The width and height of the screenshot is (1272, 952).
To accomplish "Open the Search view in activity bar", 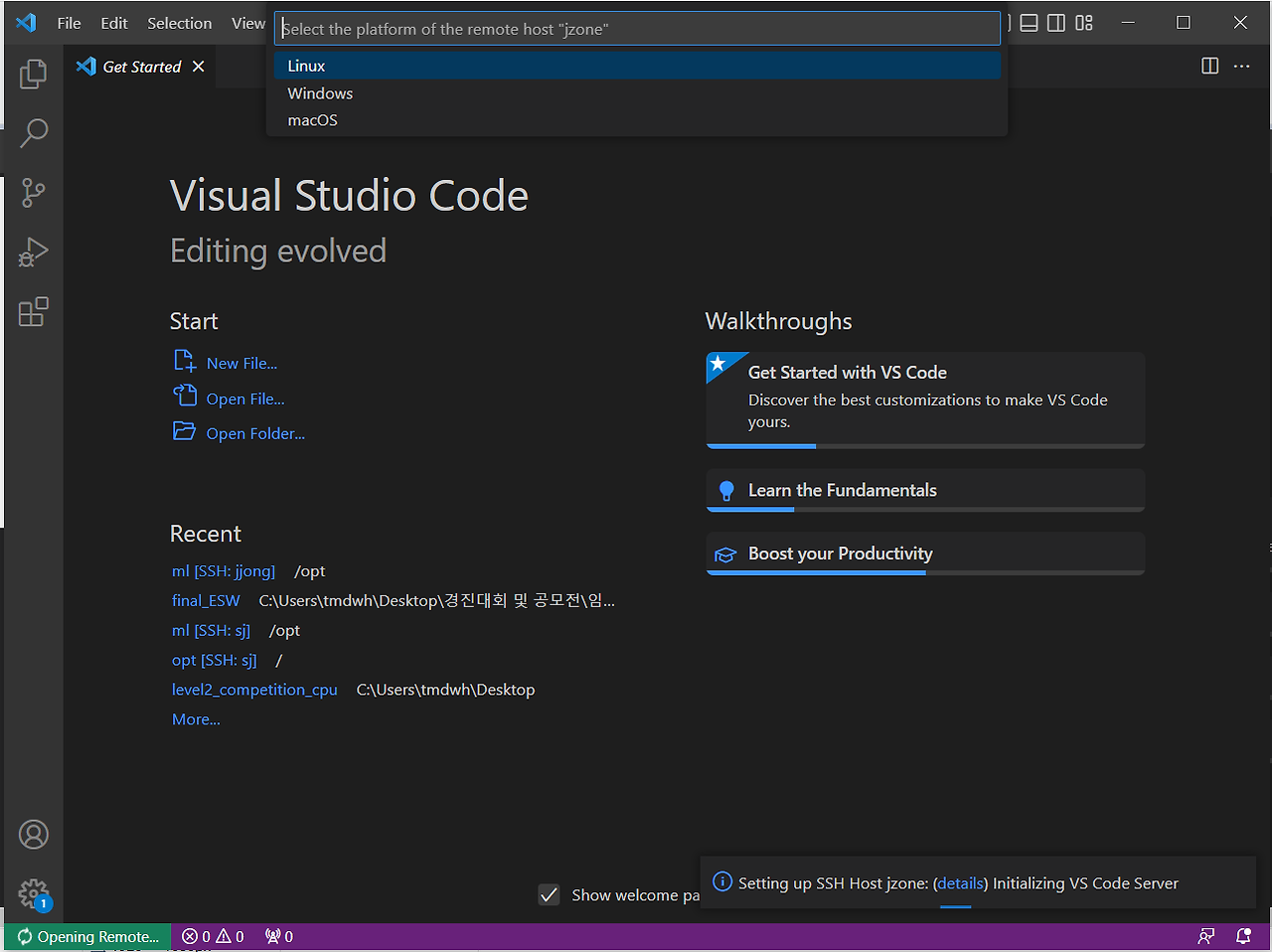I will click(33, 133).
